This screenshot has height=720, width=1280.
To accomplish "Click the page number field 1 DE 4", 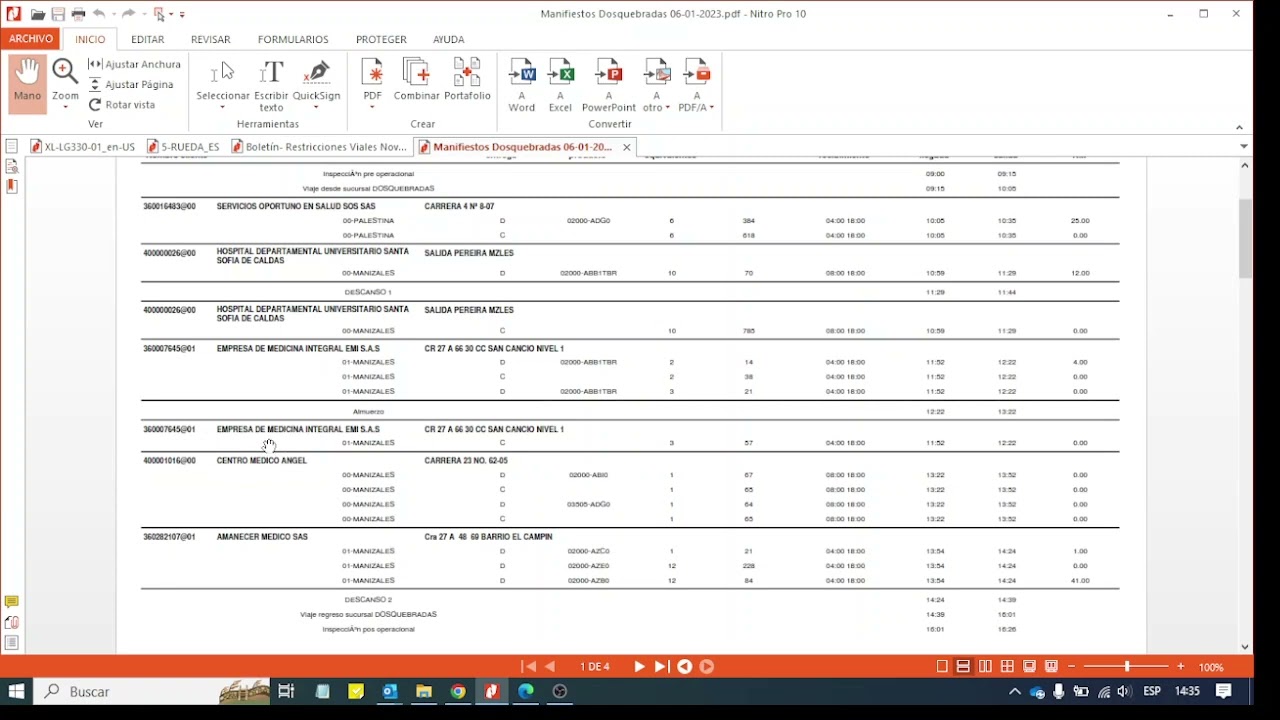I will pos(595,666).
